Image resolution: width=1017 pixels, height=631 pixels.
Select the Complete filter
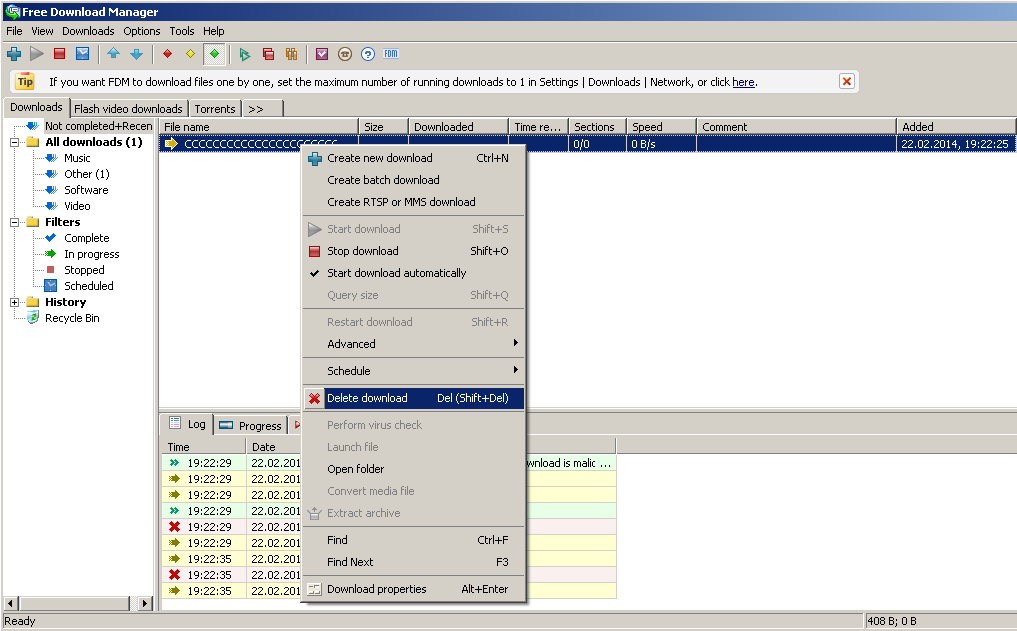click(x=86, y=238)
